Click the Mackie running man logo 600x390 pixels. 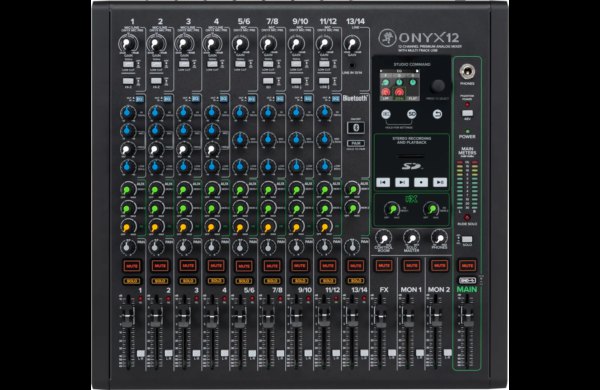[x=387, y=38]
